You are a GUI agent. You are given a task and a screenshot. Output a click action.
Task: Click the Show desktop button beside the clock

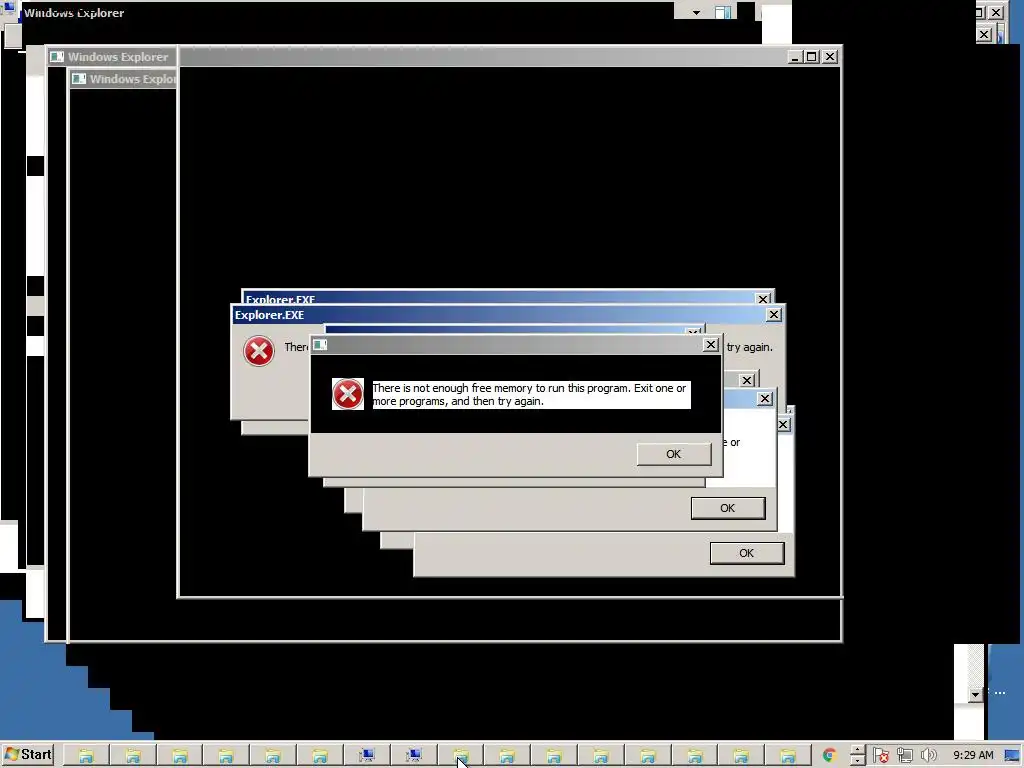point(1013,756)
